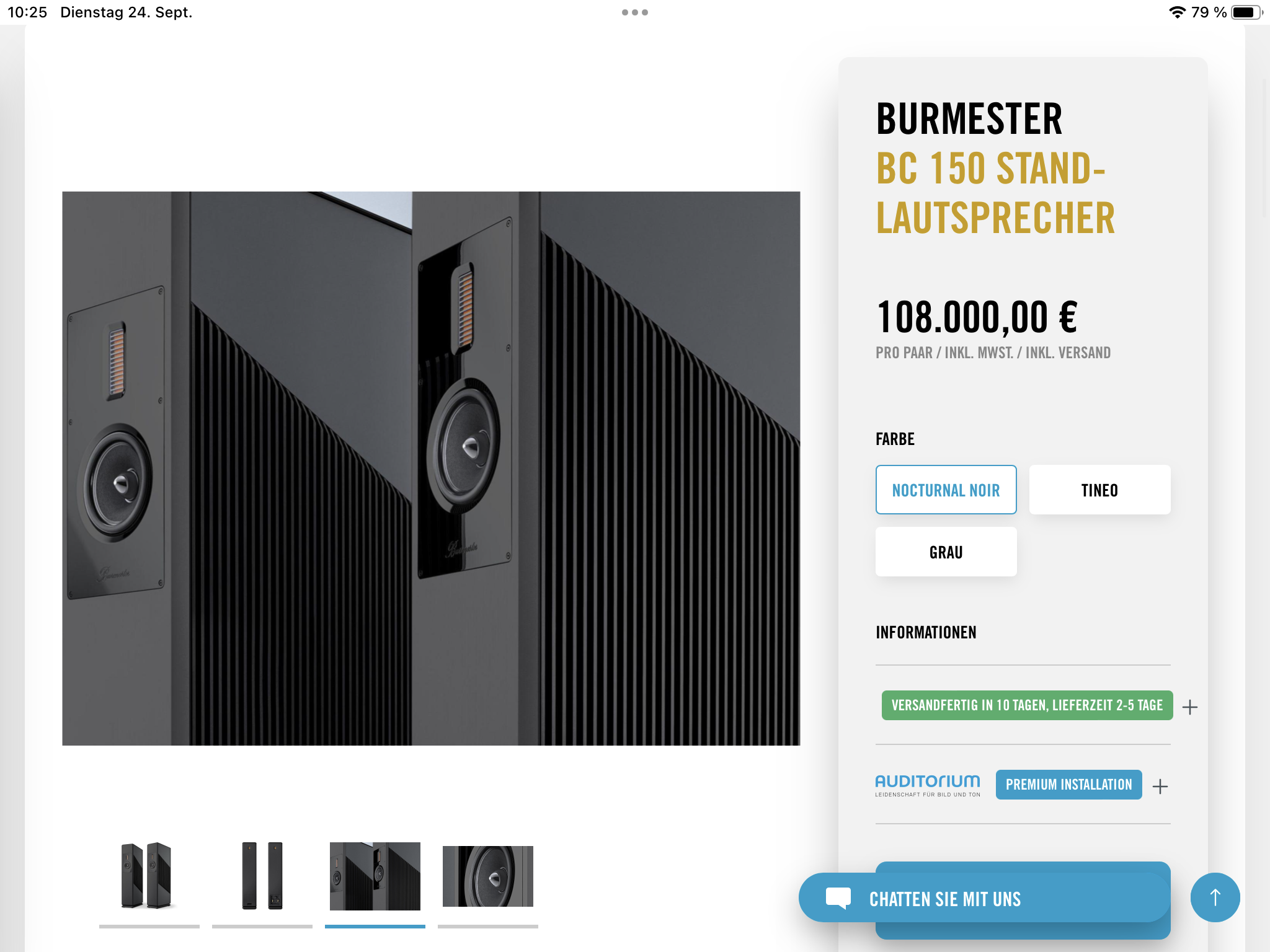The height and width of the screenshot is (952, 1270).
Task: Open the Chatten Sie mit uns chat
Action: (984, 897)
